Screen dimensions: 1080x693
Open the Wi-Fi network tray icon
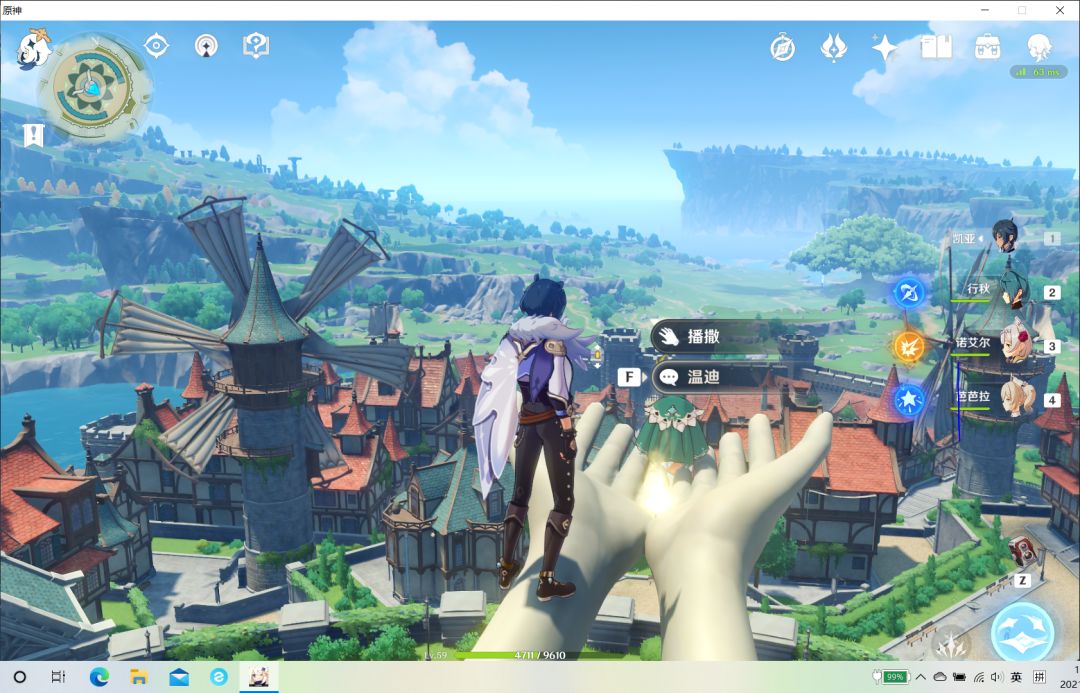coord(979,677)
